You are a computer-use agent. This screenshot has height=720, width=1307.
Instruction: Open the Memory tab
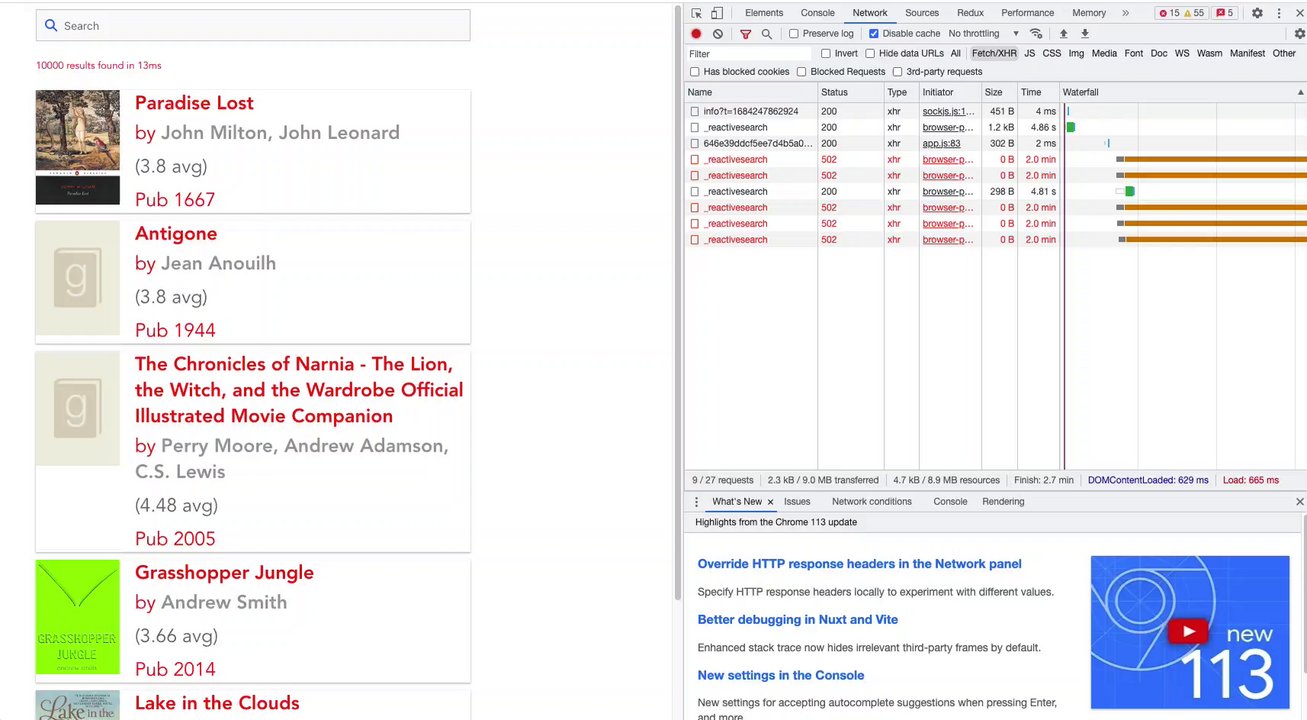pyautogui.click(x=1089, y=13)
